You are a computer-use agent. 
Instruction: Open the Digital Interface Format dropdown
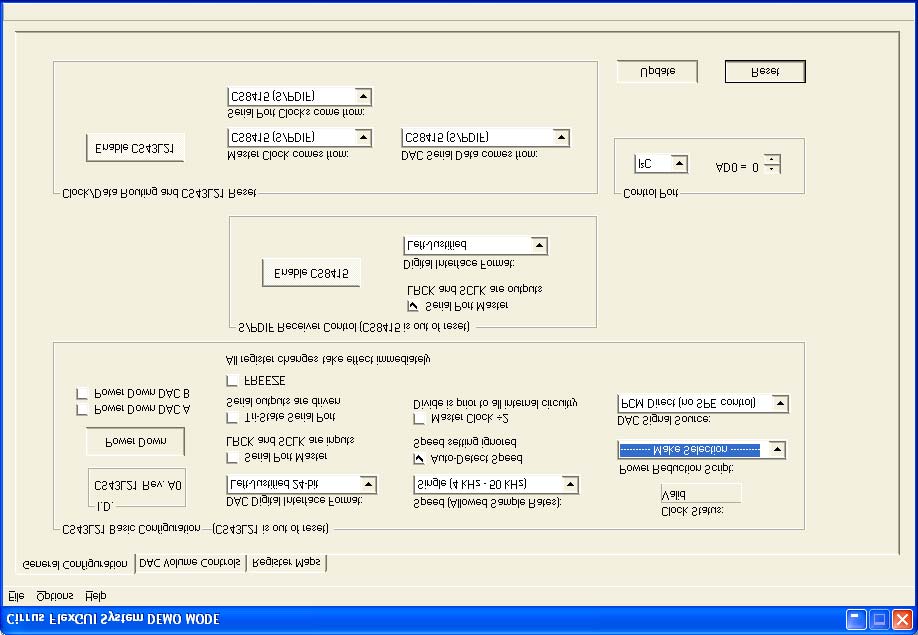(x=540, y=245)
